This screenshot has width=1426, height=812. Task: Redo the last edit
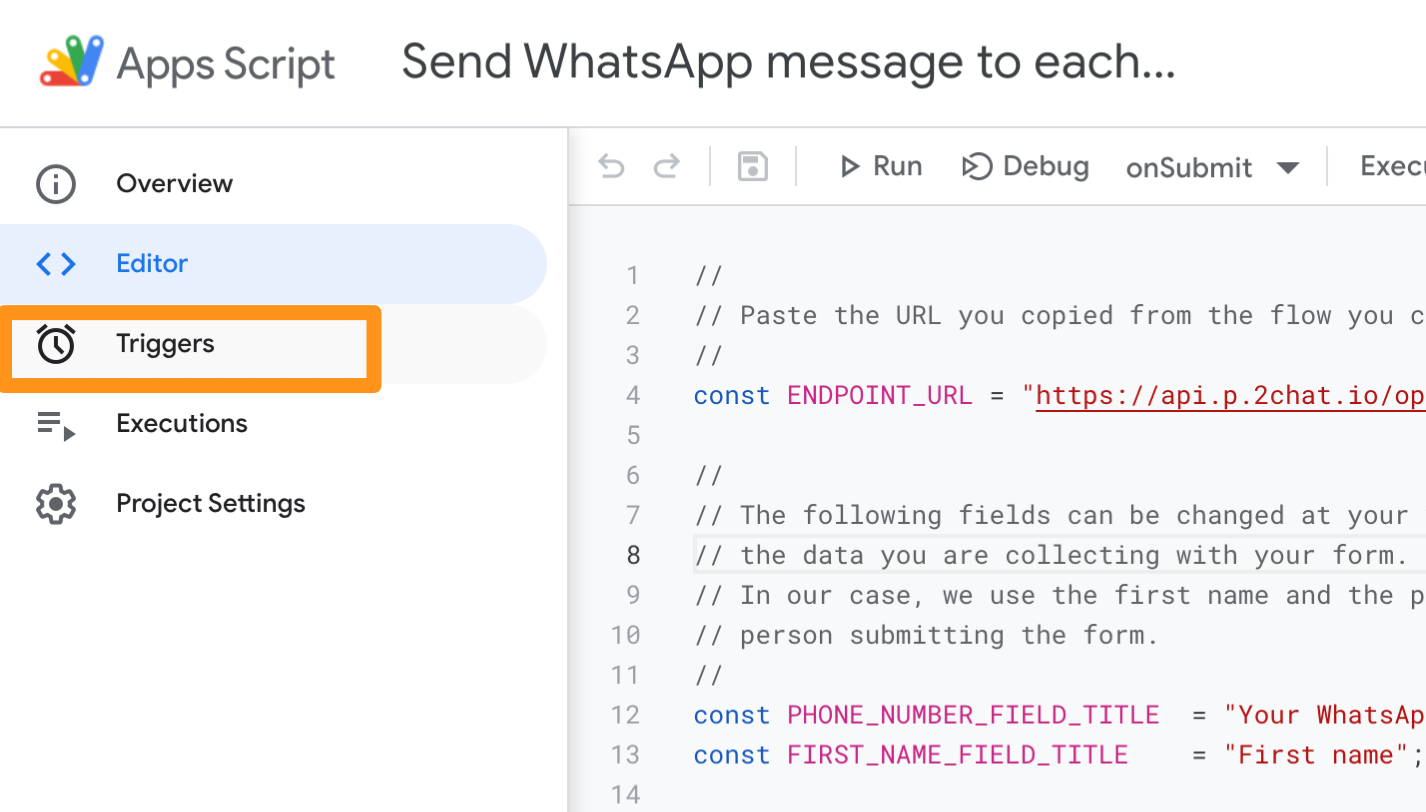[667, 166]
